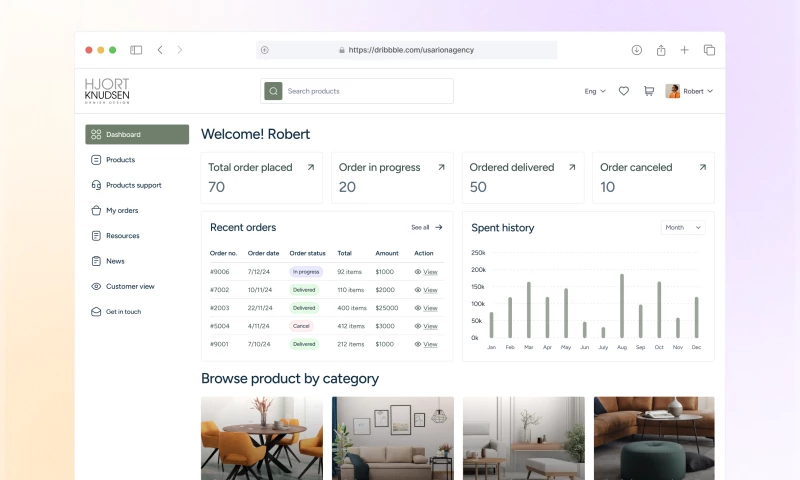Screen dimensions: 800x480
Task: Click the Cancel status badge
Action: 301,326
